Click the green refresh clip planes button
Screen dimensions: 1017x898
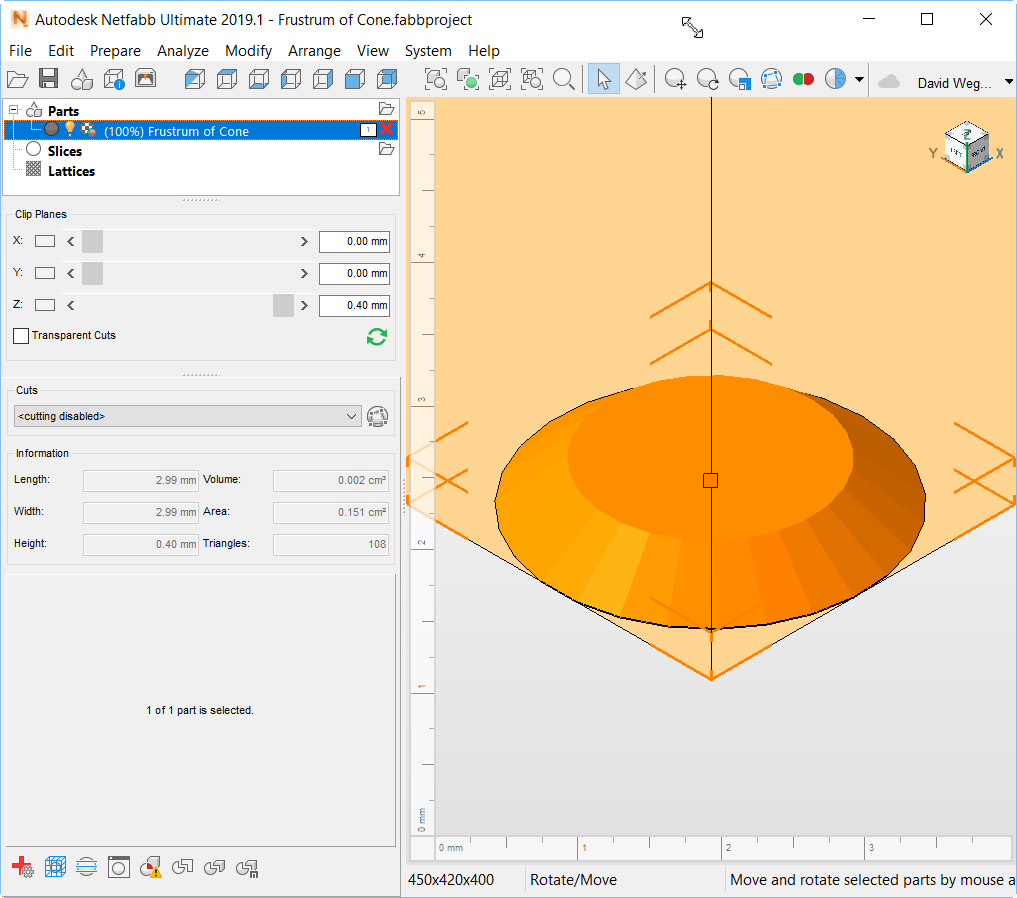pos(376,337)
